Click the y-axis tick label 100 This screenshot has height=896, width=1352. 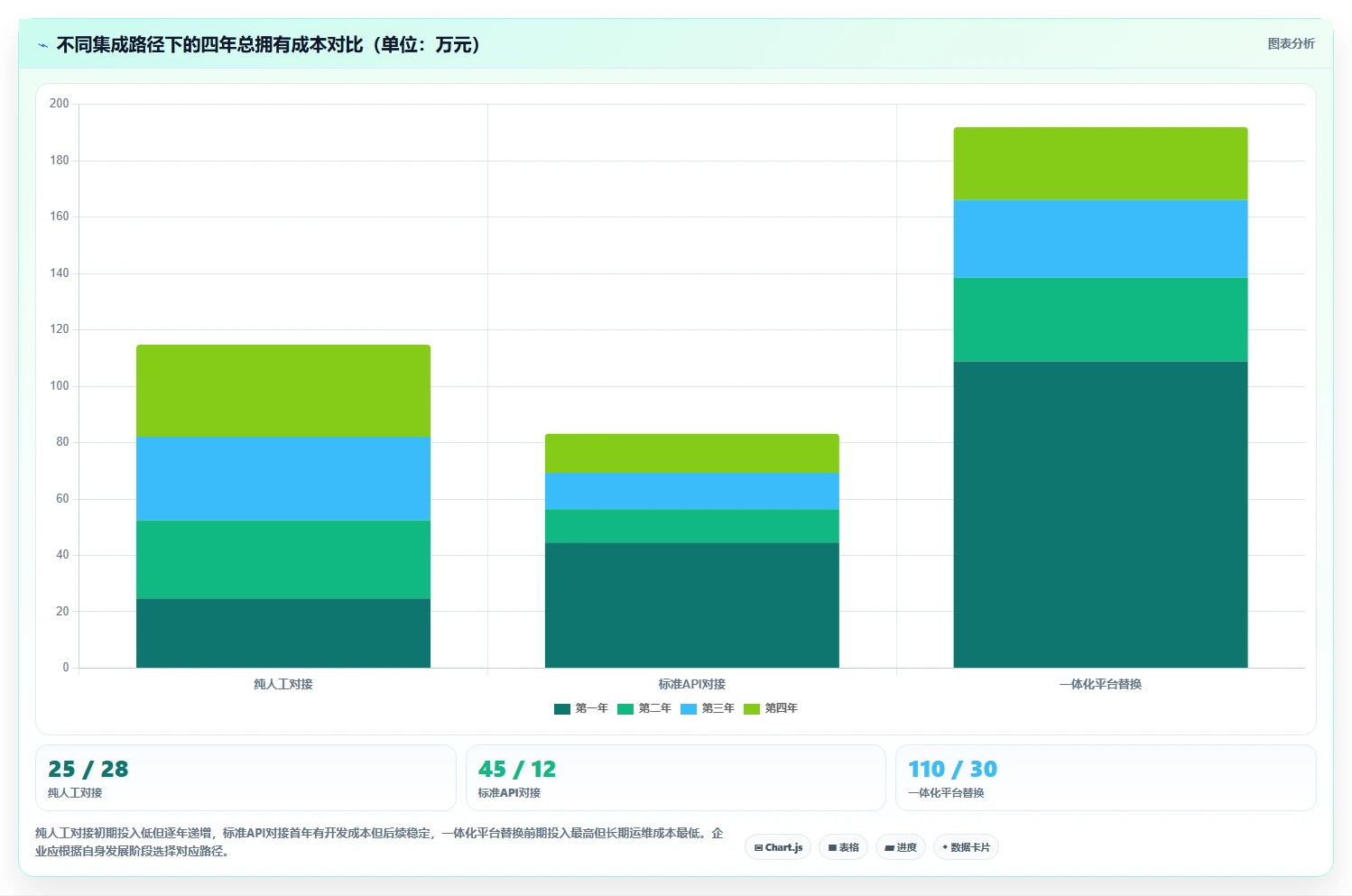click(x=60, y=386)
